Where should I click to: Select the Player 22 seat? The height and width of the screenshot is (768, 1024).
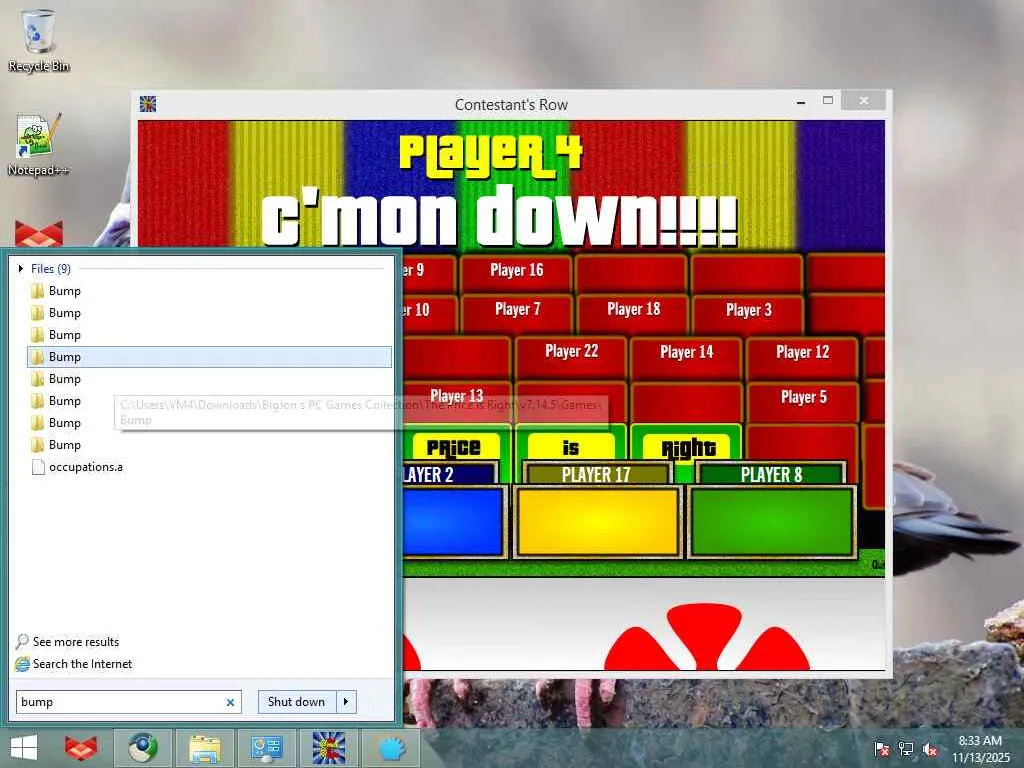point(571,357)
